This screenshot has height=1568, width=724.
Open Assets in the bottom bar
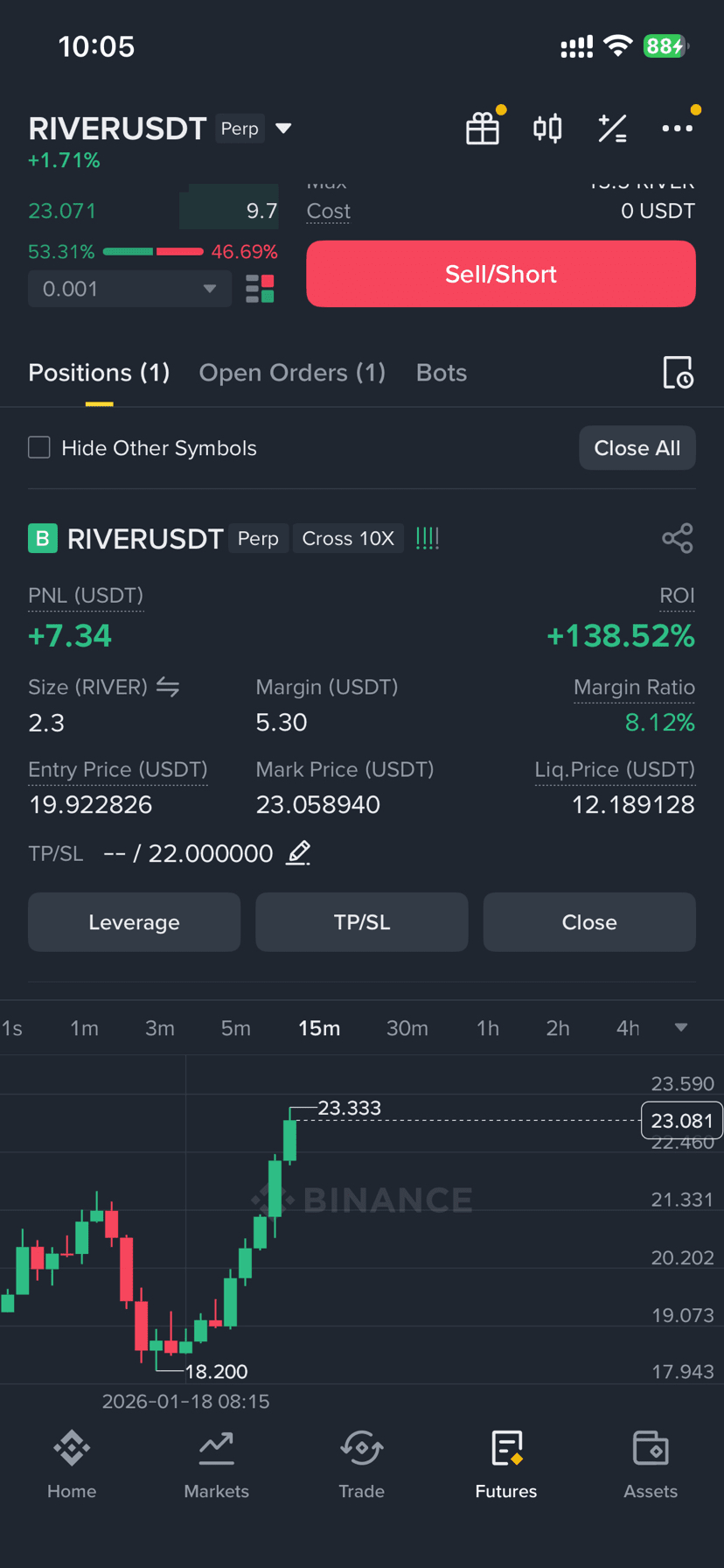(651, 1464)
